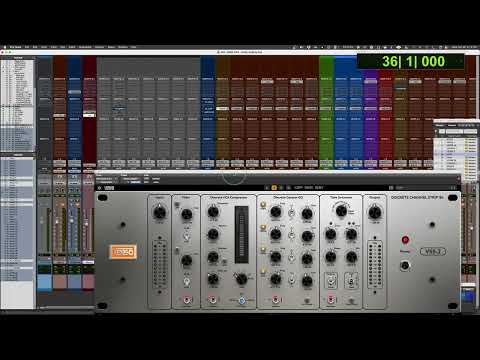Click the second EQ band left knob
Image resolution: width=480 pixels, height=360 pixels.
click(276, 234)
